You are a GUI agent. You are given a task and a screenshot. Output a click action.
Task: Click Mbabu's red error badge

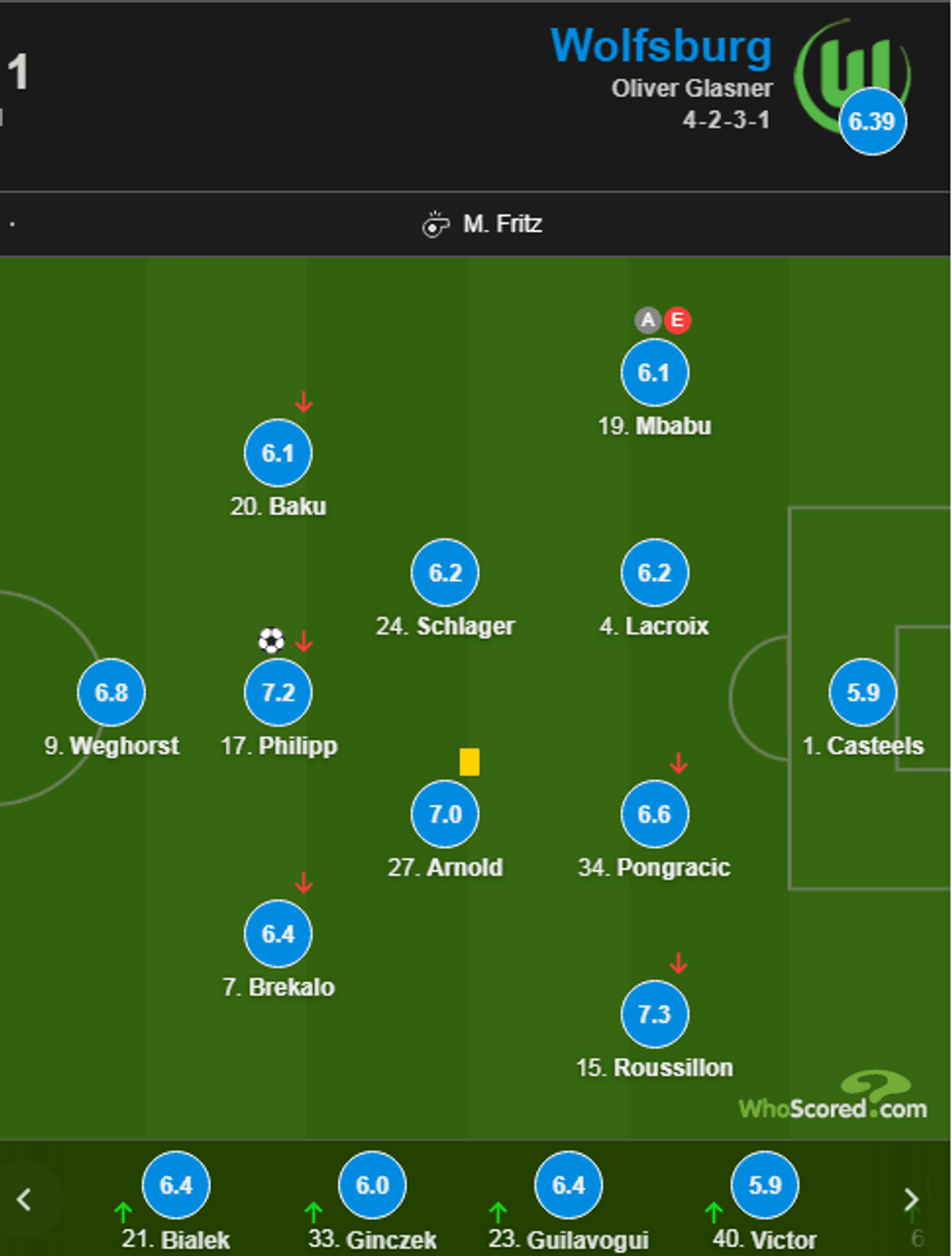[677, 320]
